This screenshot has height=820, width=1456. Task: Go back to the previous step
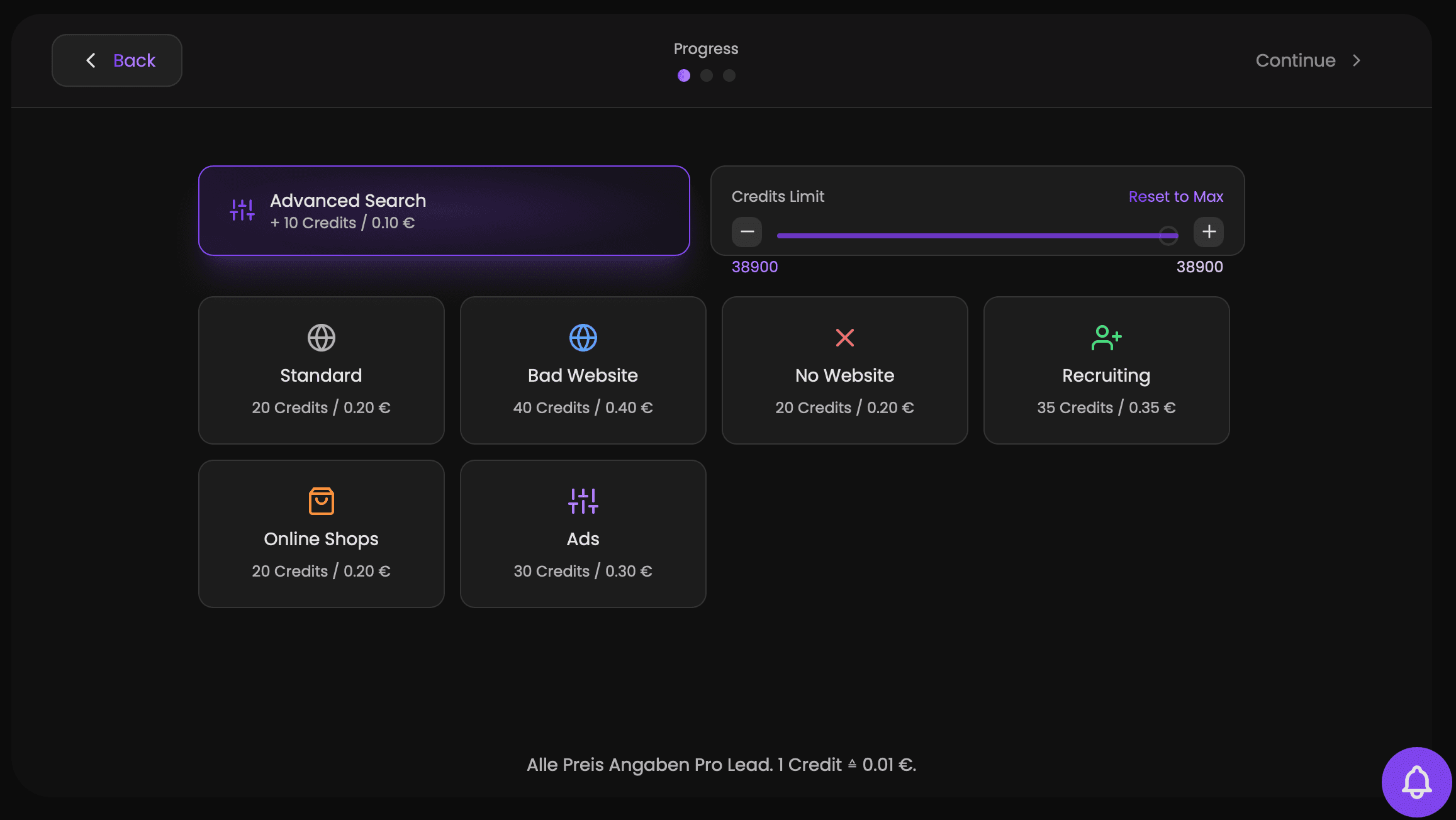tap(117, 60)
